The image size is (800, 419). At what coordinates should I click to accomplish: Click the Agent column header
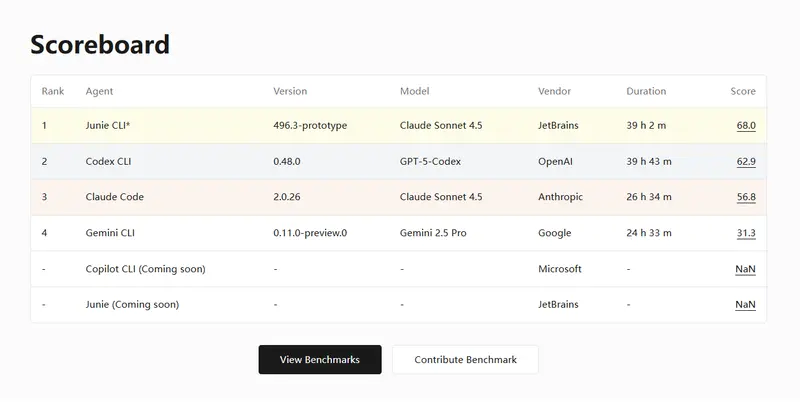tap(99, 91)
